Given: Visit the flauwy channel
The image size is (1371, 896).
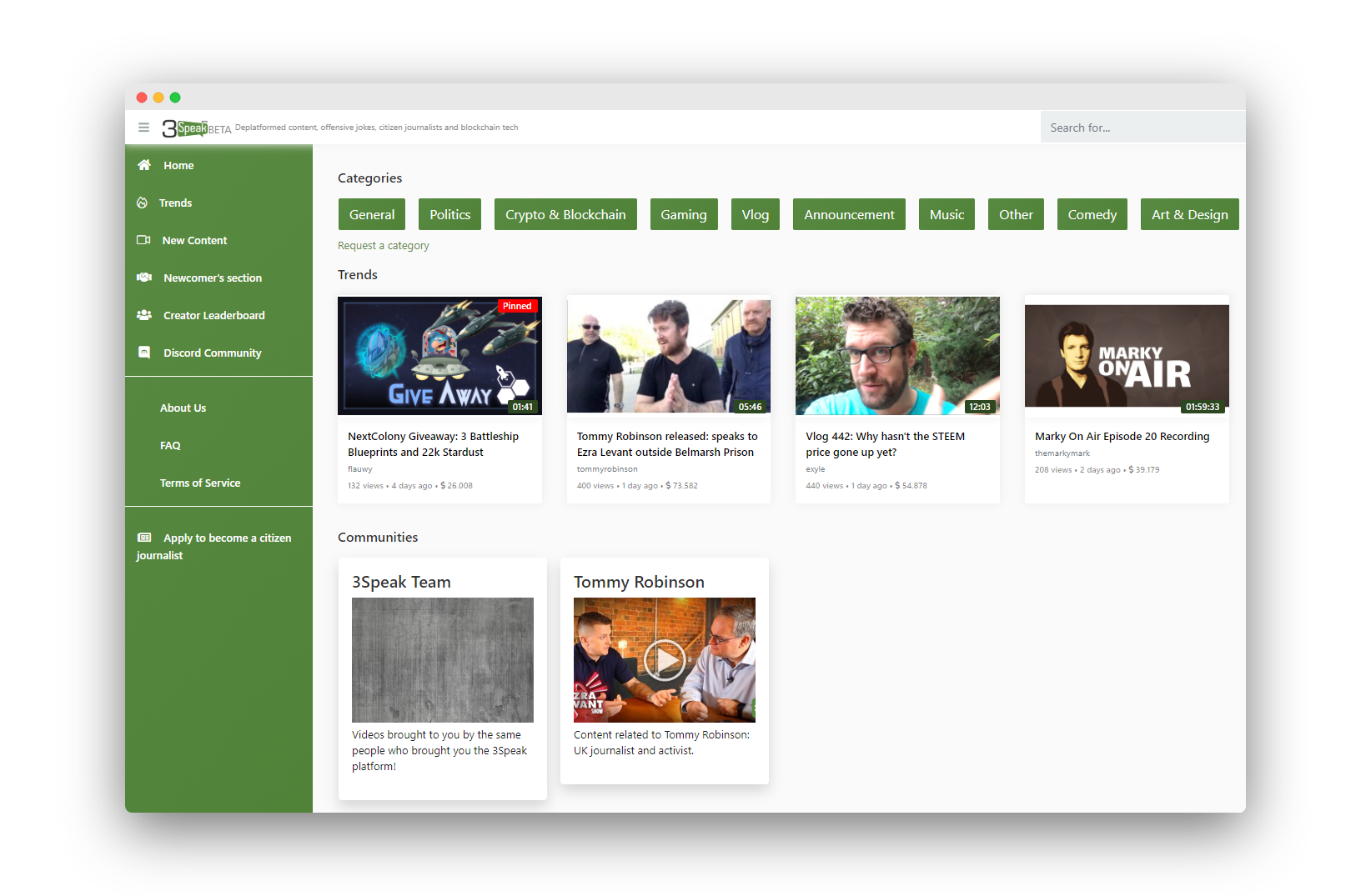Looking at the screenshot, I should coord(360,469).
